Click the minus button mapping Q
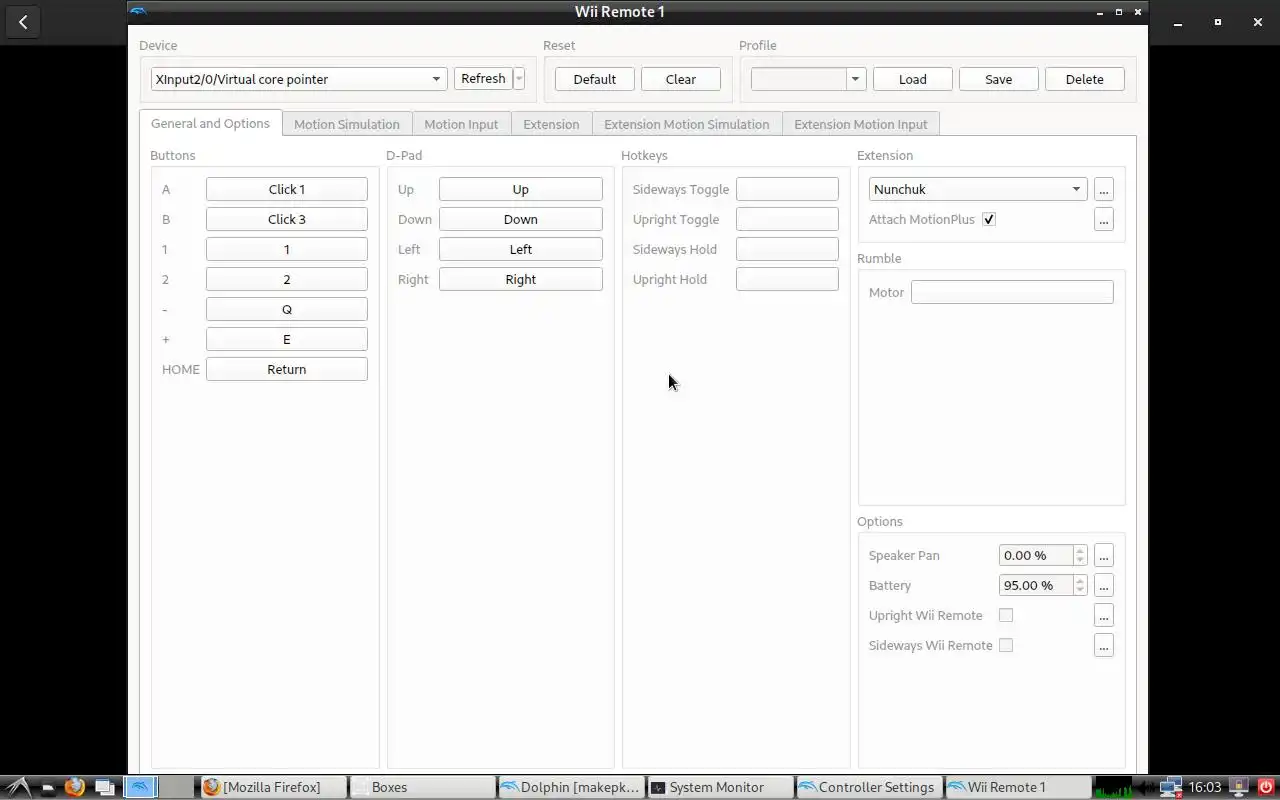The image size is (1280, 800). 287,309
